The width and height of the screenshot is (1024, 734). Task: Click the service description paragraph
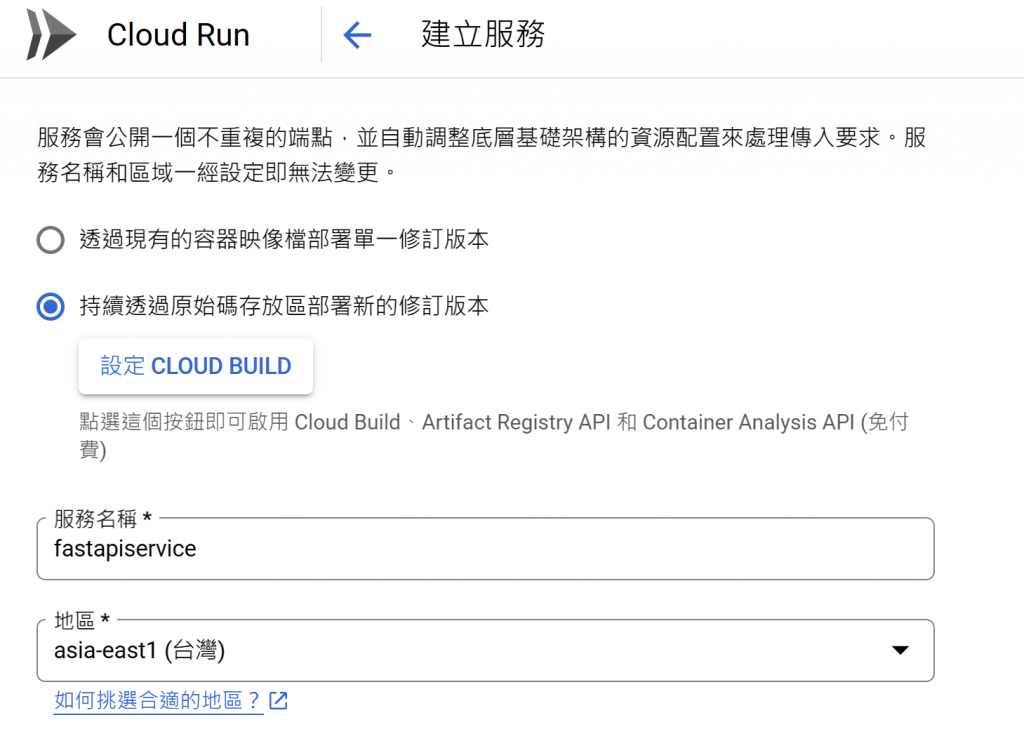482,155
